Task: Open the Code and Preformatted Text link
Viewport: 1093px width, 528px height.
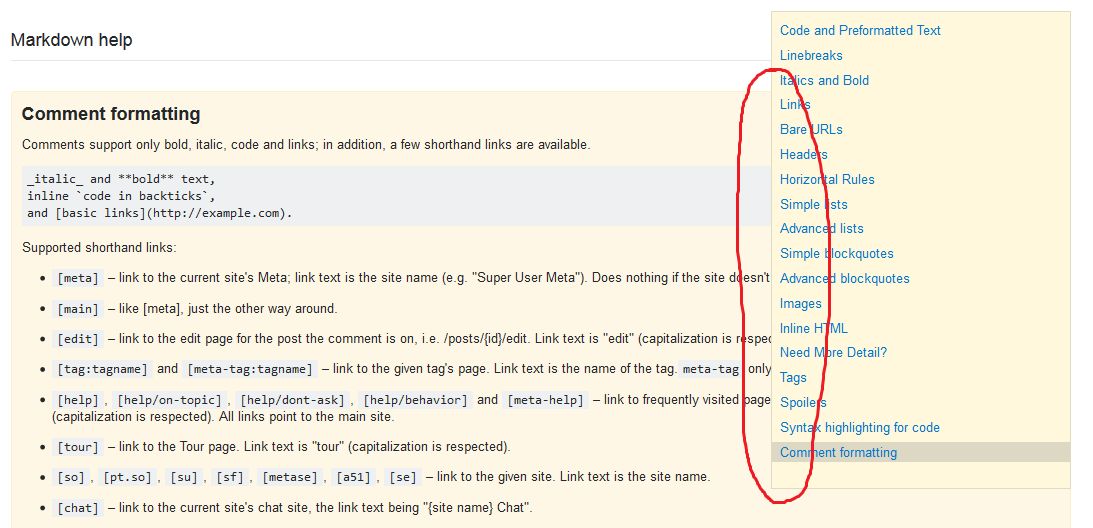Action: point(859,31)
